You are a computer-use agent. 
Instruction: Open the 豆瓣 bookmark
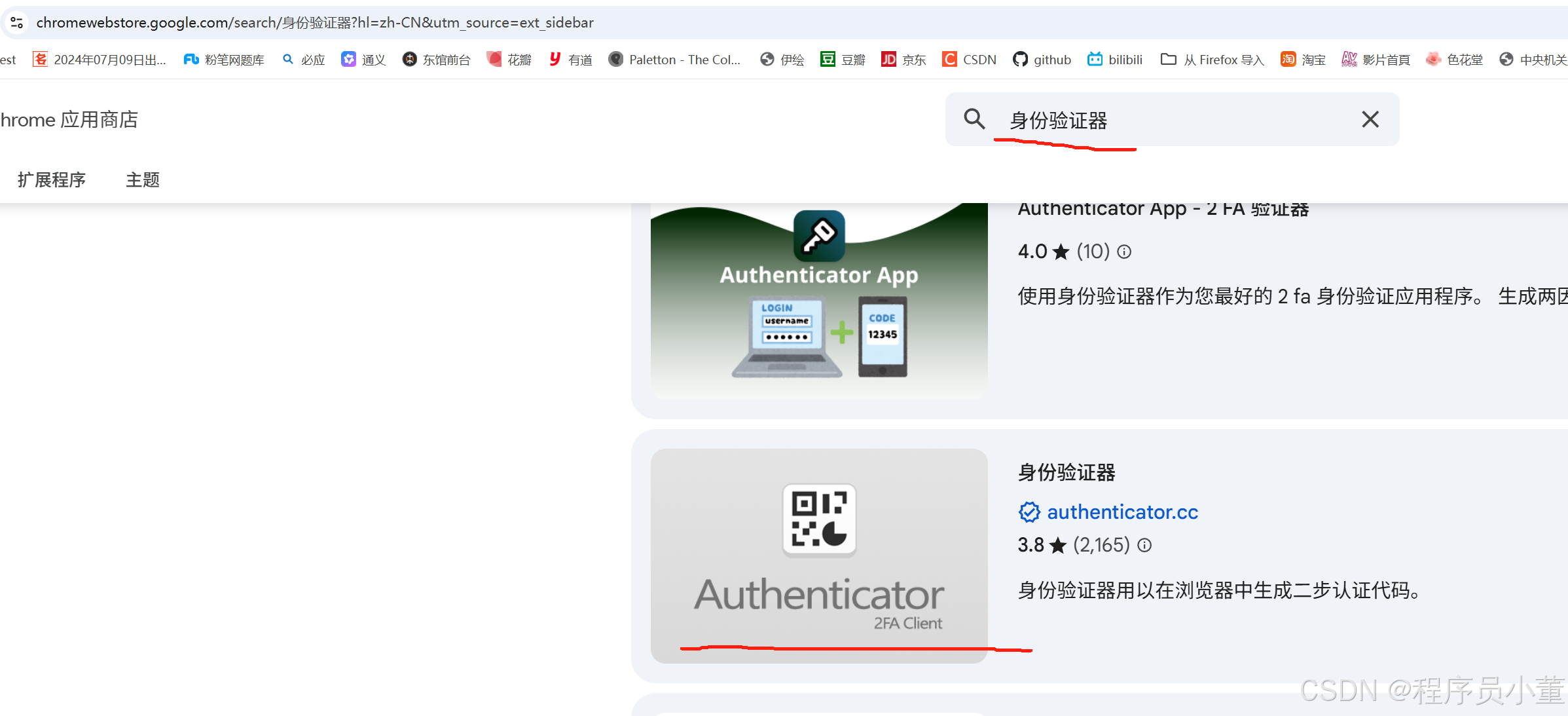843,60
